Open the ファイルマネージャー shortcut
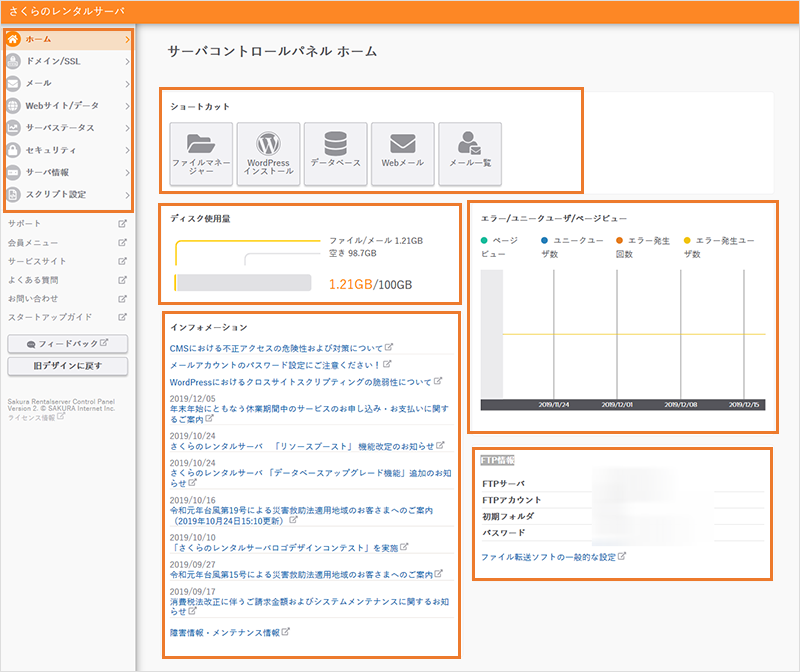Viewport: 800px width, 672px height. click(201, 154)
